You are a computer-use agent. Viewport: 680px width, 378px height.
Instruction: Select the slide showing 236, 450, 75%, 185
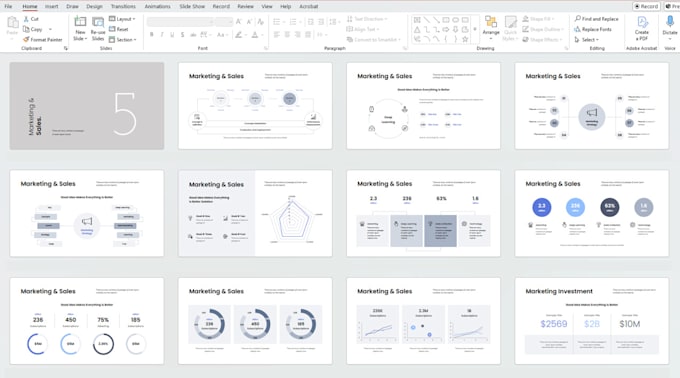pos(87,321)
